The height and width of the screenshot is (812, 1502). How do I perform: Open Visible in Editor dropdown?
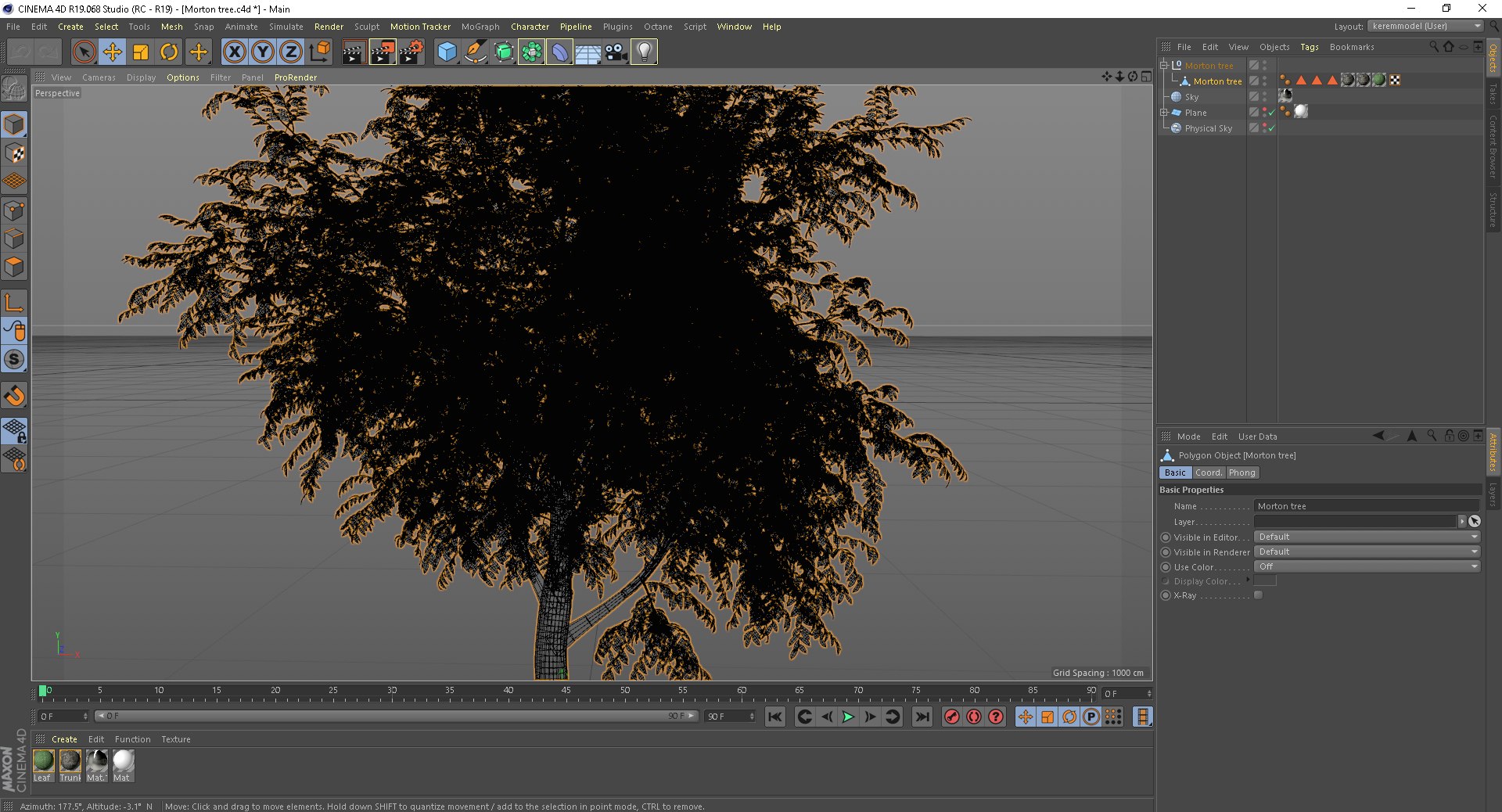[1367, 537]
